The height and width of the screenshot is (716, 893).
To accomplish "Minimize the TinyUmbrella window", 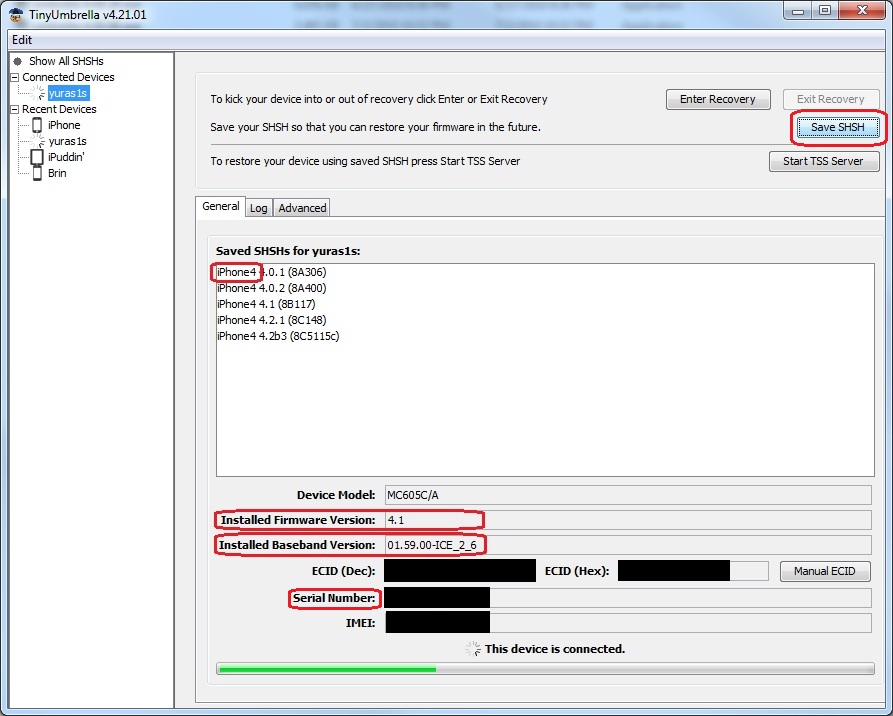I will [x=798, y=11].
